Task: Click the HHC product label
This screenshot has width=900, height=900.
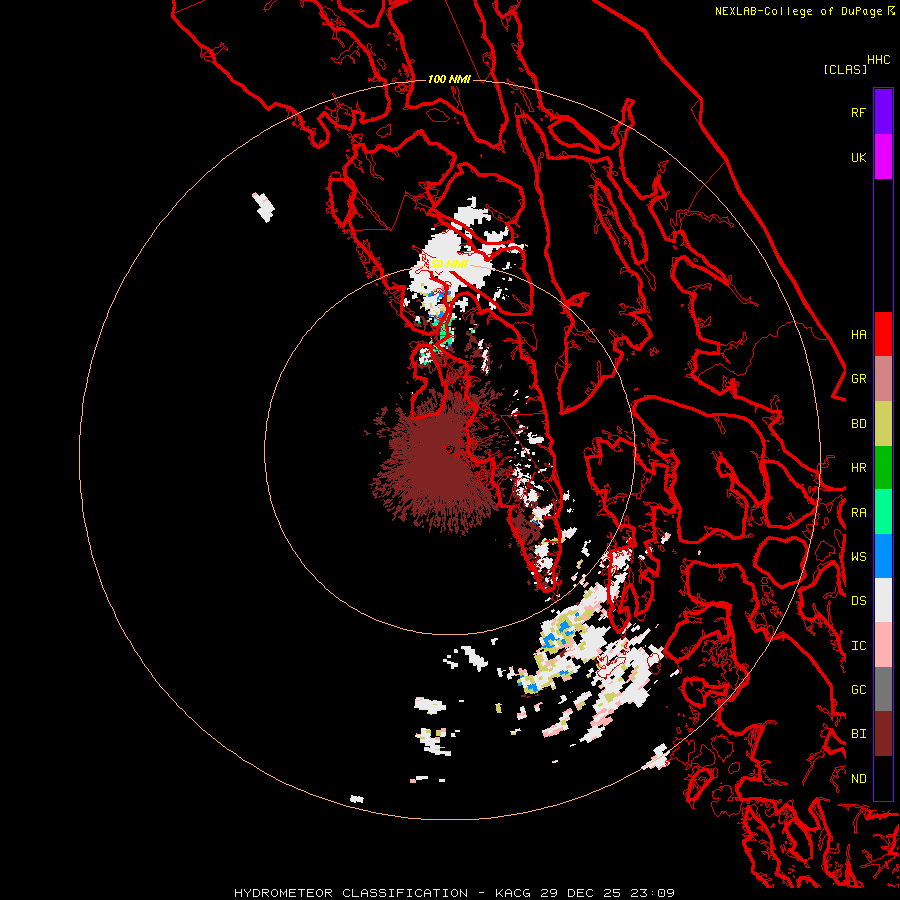Action: [x=878, y=60]
